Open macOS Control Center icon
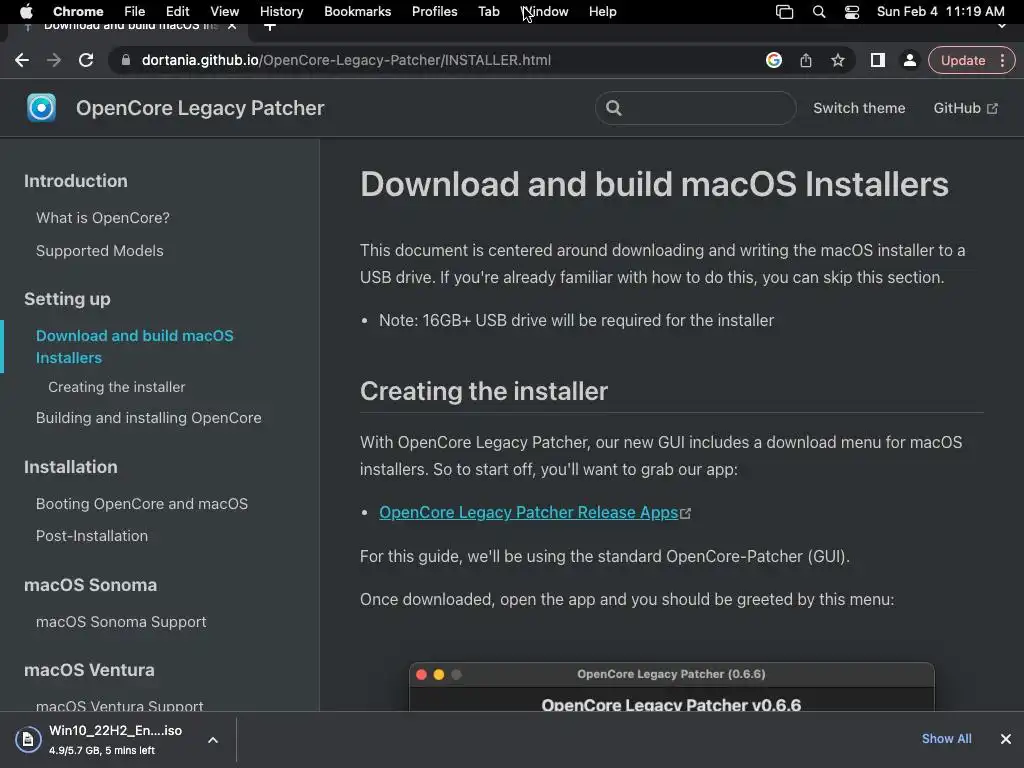1024x768 pixels. point(852,12)
